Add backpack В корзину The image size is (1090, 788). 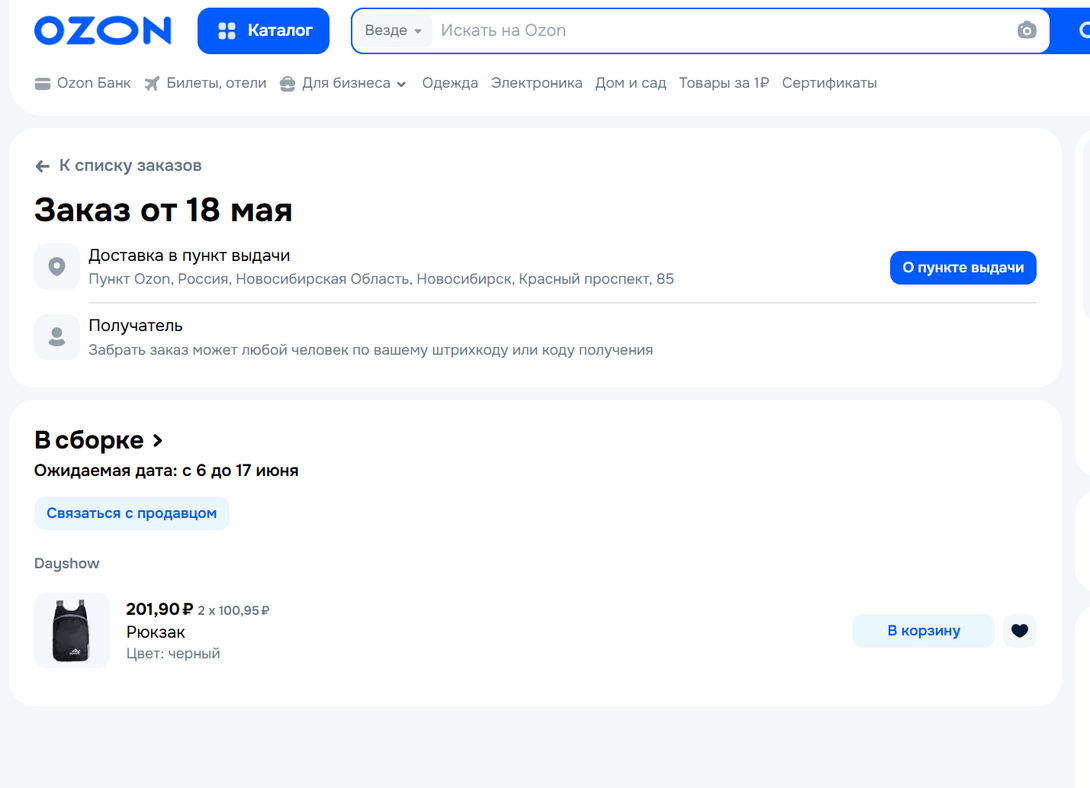tap(923, 631)
